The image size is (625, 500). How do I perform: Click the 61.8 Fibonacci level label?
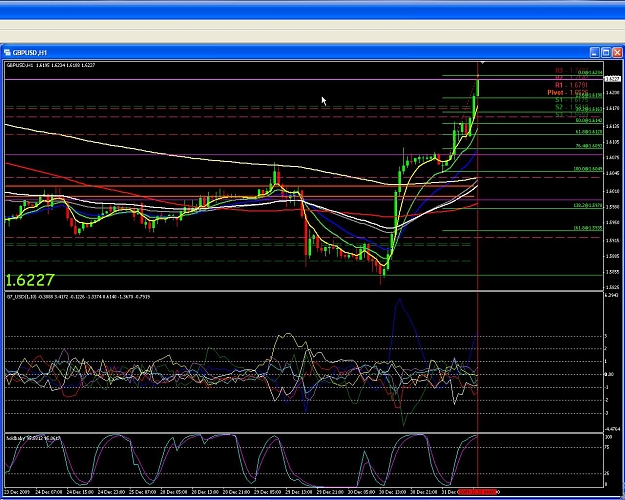click(x=589, y=132)
